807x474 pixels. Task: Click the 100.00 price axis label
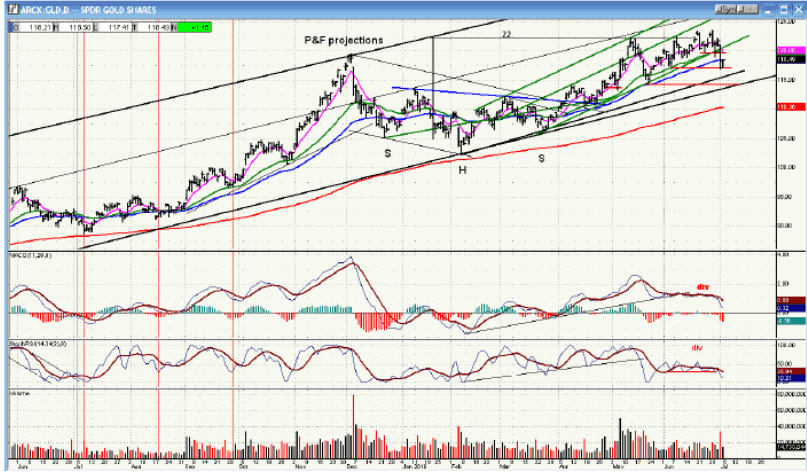click(785, 167)
